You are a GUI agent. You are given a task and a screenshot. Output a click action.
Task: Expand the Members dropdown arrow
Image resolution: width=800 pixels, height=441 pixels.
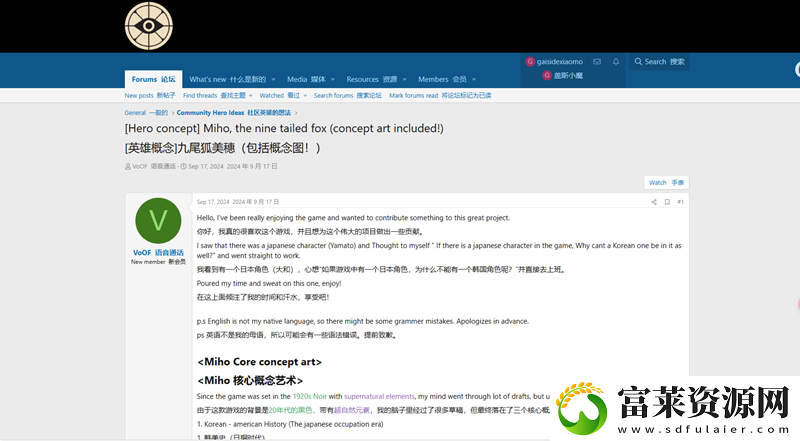[474, 80]
